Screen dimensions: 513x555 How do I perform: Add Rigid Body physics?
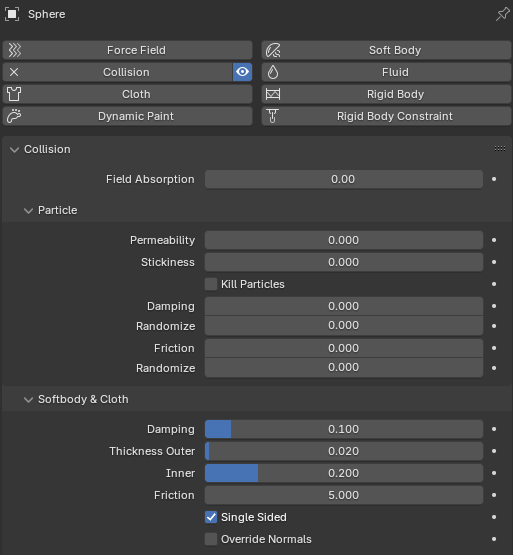click(x=387, y=94)
